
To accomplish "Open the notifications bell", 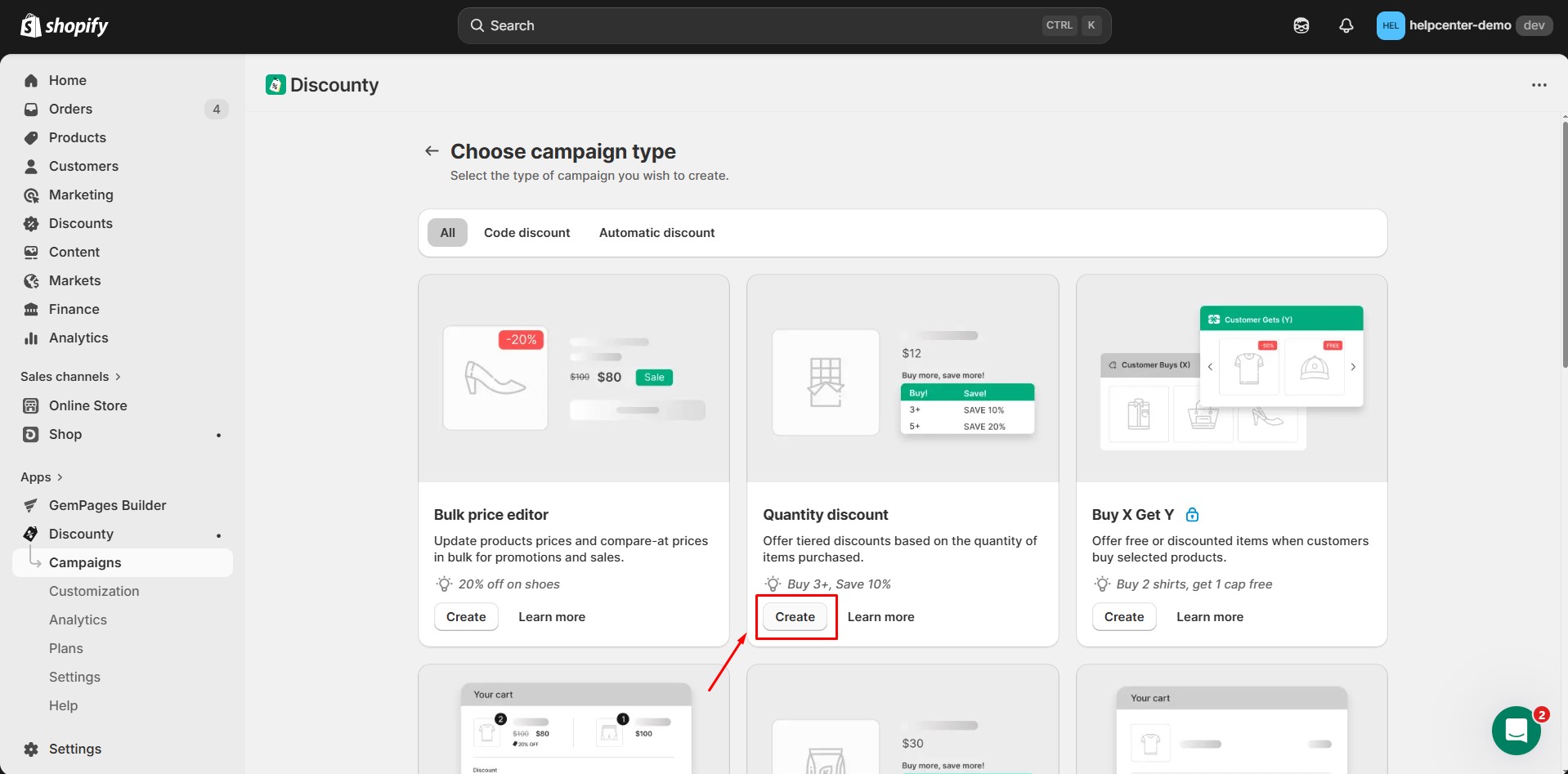I will point(1346,25).
